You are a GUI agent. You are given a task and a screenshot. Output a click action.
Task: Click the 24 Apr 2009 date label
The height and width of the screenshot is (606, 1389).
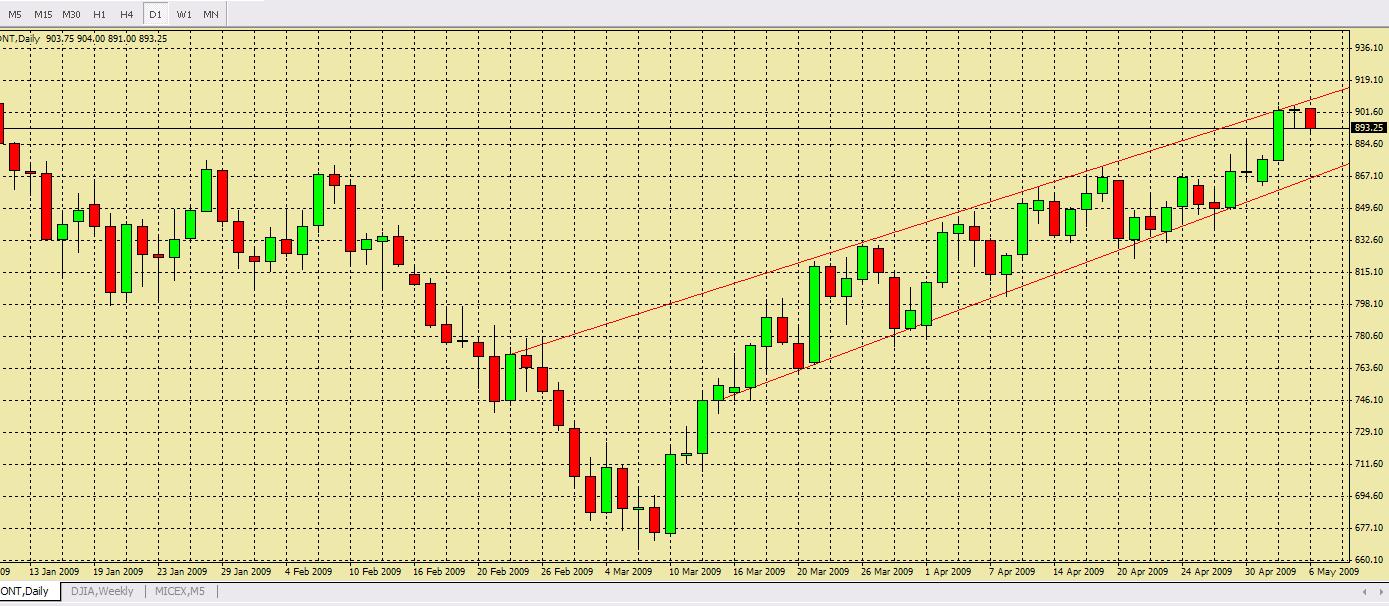1206,572
